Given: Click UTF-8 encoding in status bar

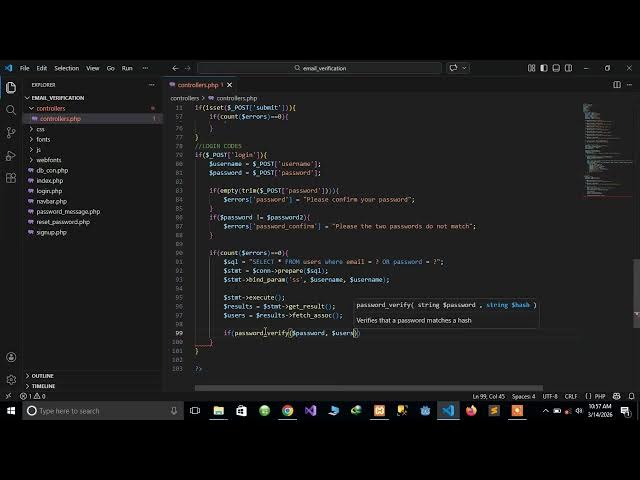Looking at the screenshot, I should (550, 396).
